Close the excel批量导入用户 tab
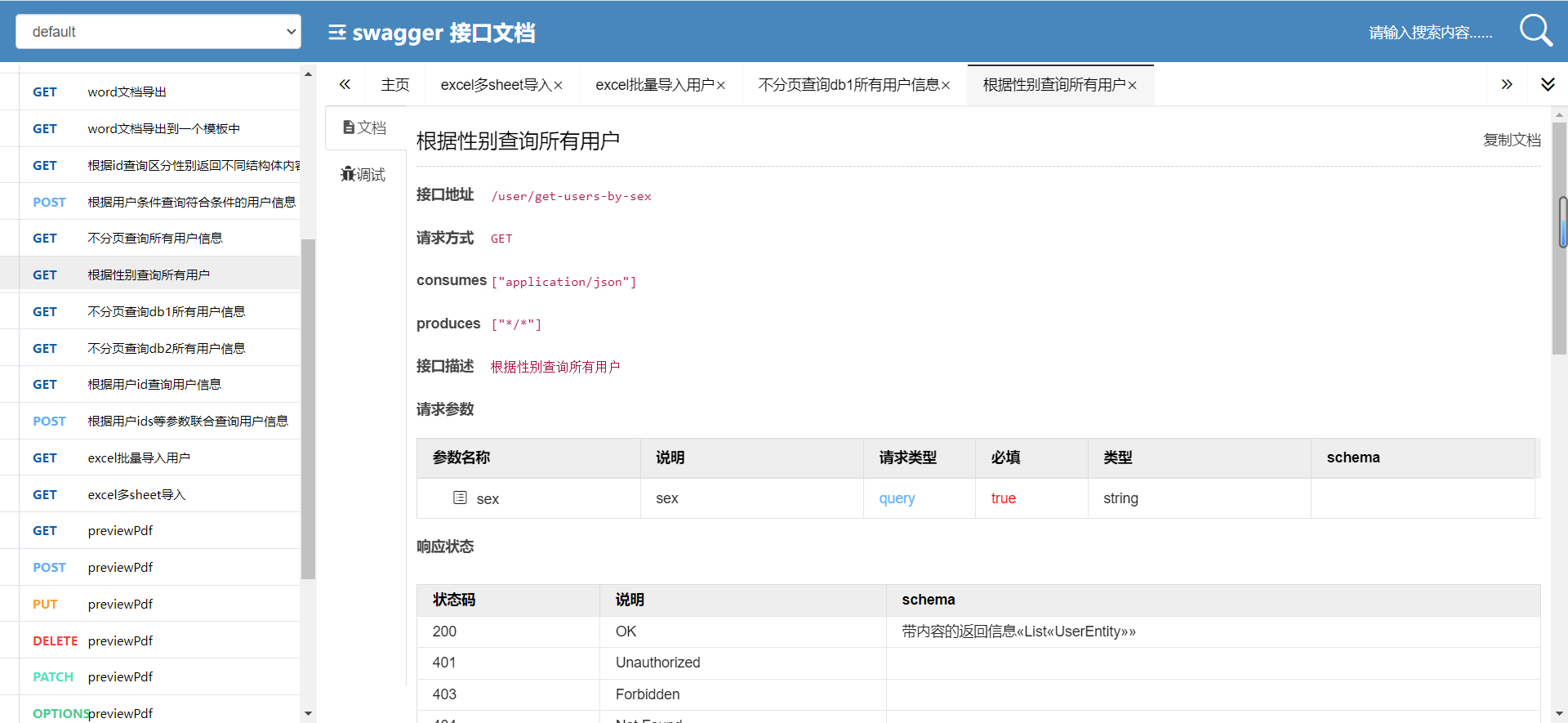Screen dimensions: 1568x723 pos(721,86)
